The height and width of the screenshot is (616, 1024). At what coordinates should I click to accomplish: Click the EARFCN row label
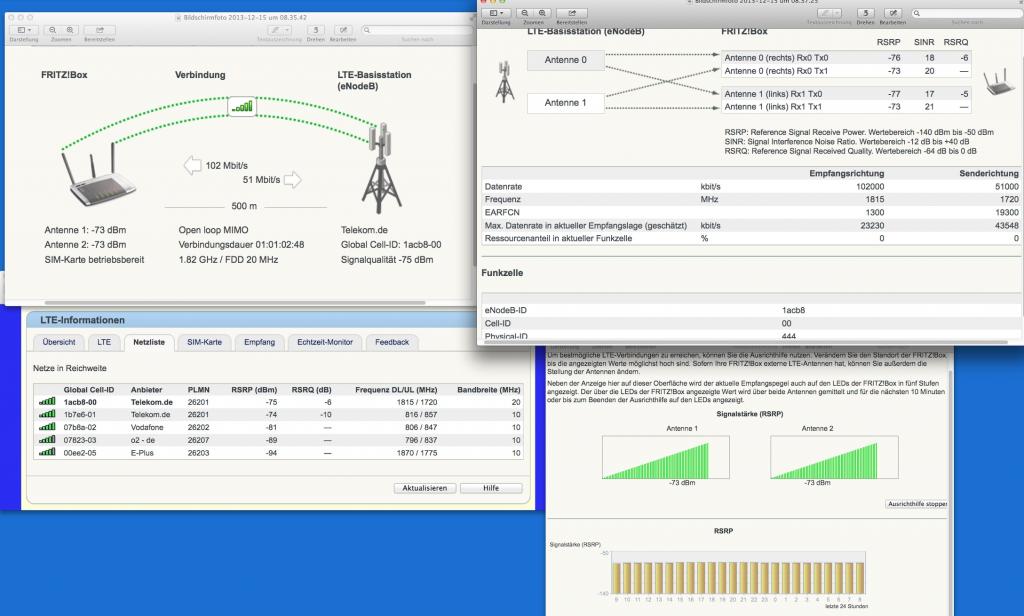(x=502, y=212)
